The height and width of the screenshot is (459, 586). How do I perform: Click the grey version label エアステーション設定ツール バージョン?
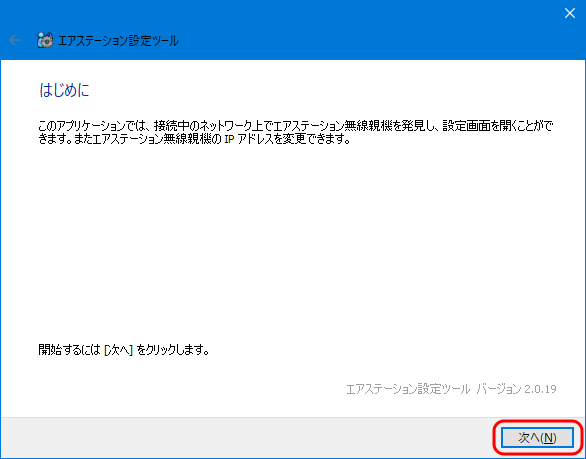click(x=434, y=389)
